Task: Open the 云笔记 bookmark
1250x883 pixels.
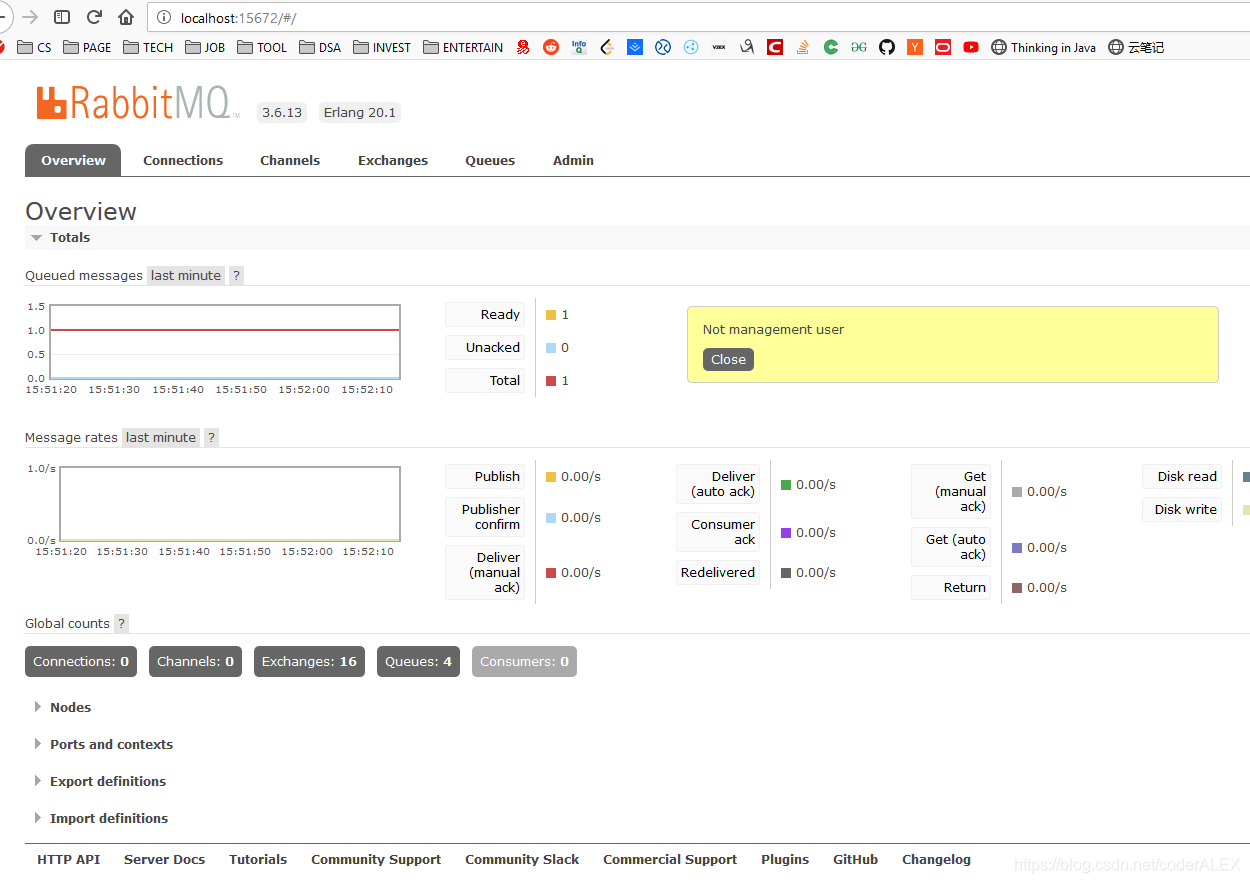Action: pos(1136,47)
